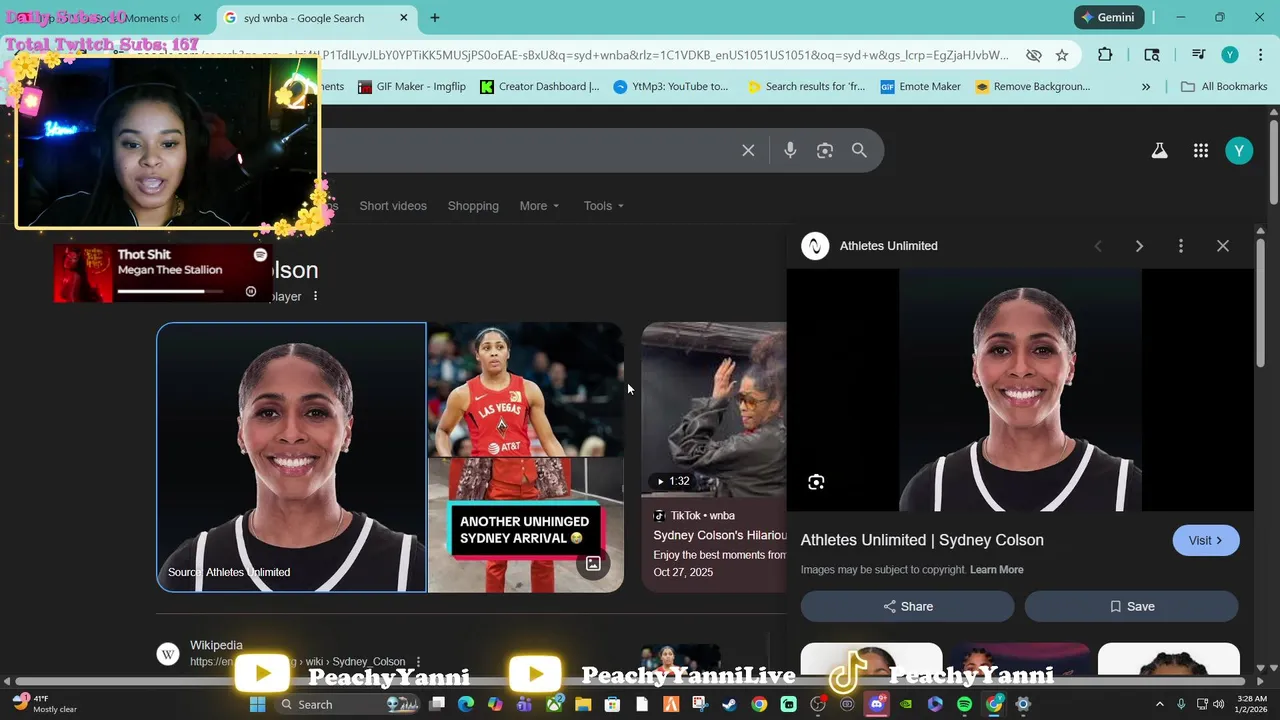Open the All Bookmarks folder
This screenshot has height=720, width=1280.
[1224, 87]
